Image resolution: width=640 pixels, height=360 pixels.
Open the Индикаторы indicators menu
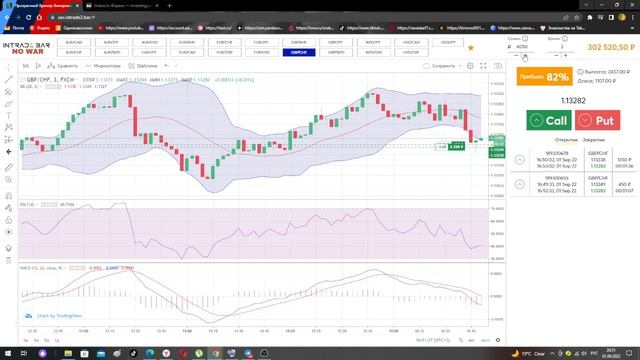[x=102, y=66]
